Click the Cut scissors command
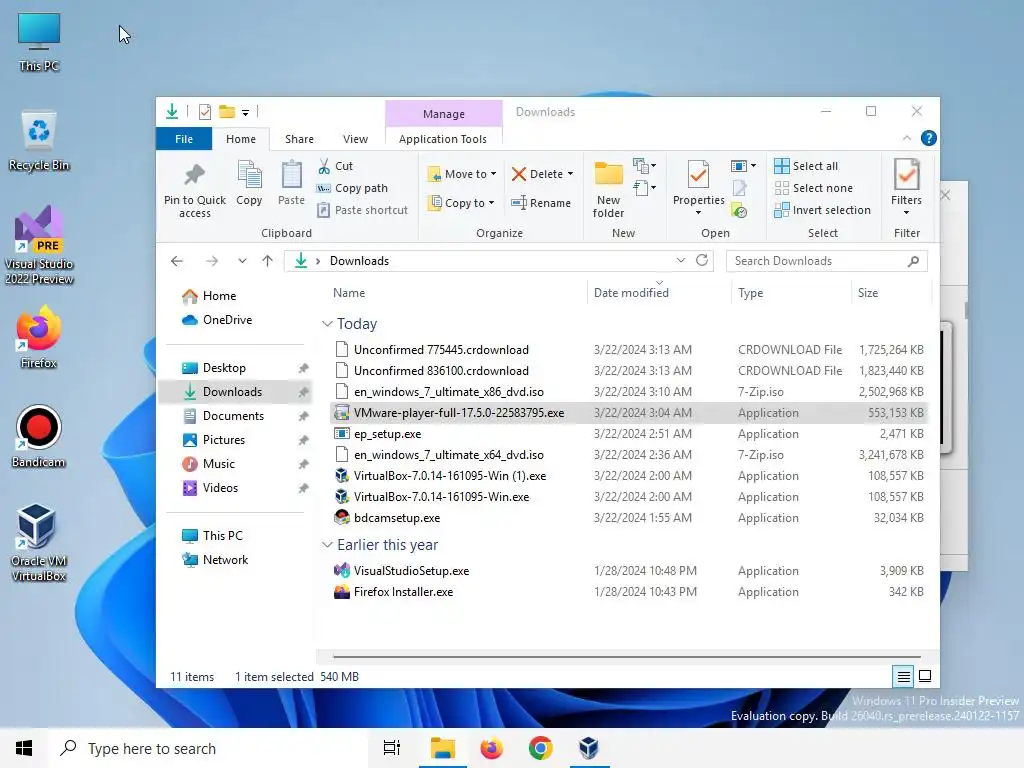The image size is (1024, 768). 336,166
